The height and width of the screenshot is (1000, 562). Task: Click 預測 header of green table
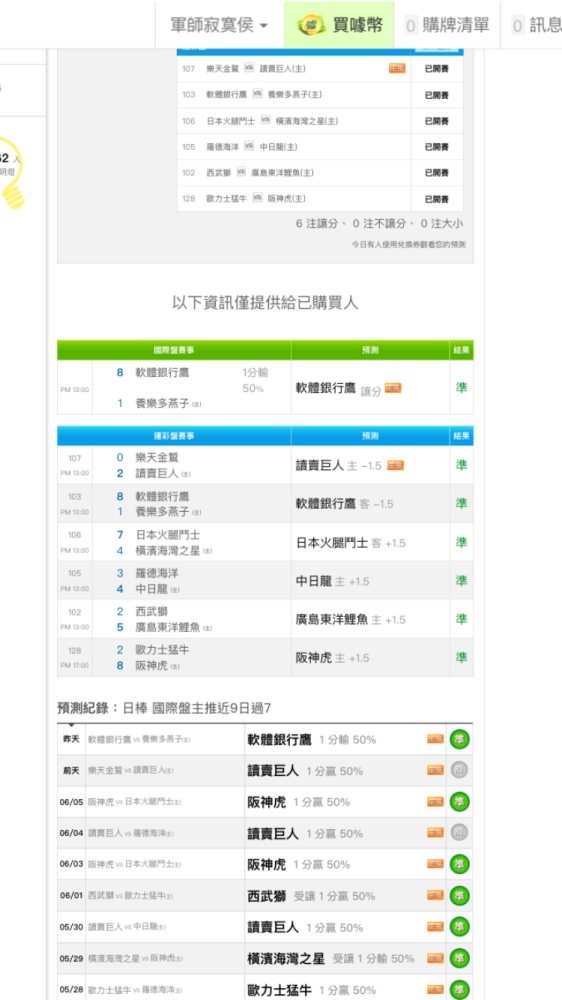pos(370,350)
